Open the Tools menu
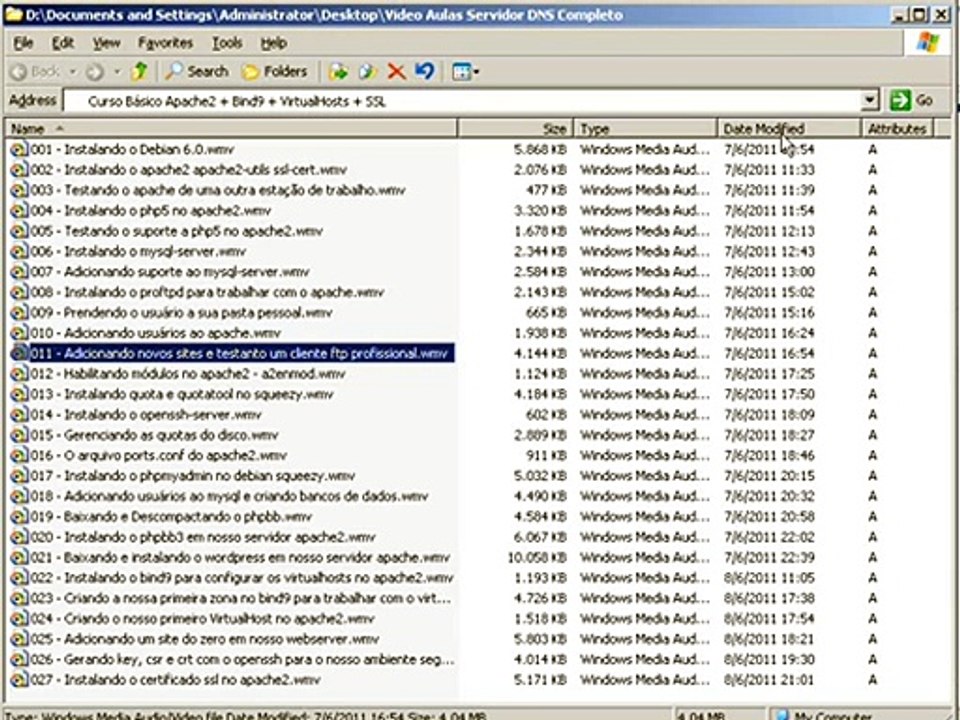This screenshot has height=720, width=960. (227, 43)
